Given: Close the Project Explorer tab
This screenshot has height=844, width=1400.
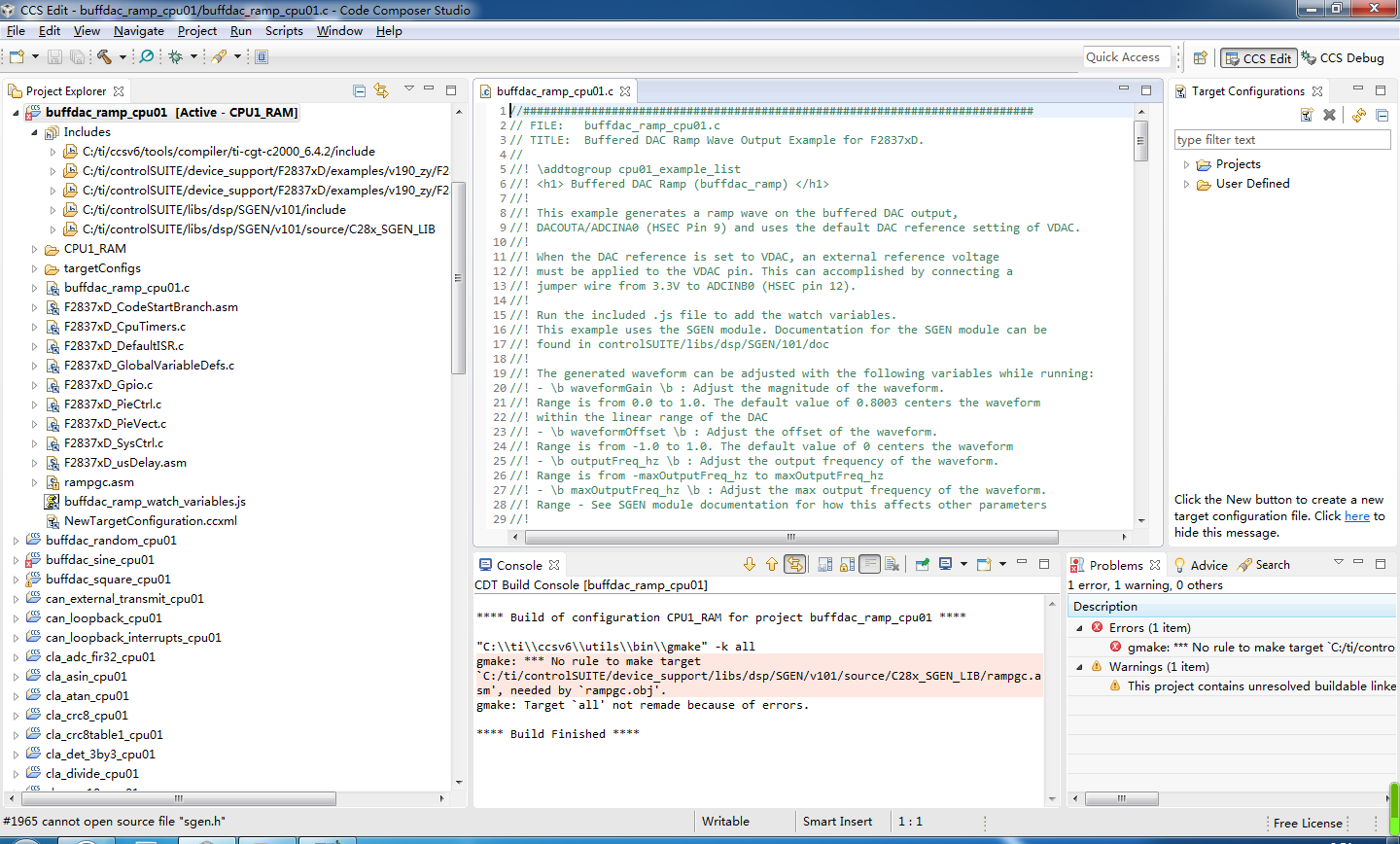Looking at the screenshot, I should (119, 91).
